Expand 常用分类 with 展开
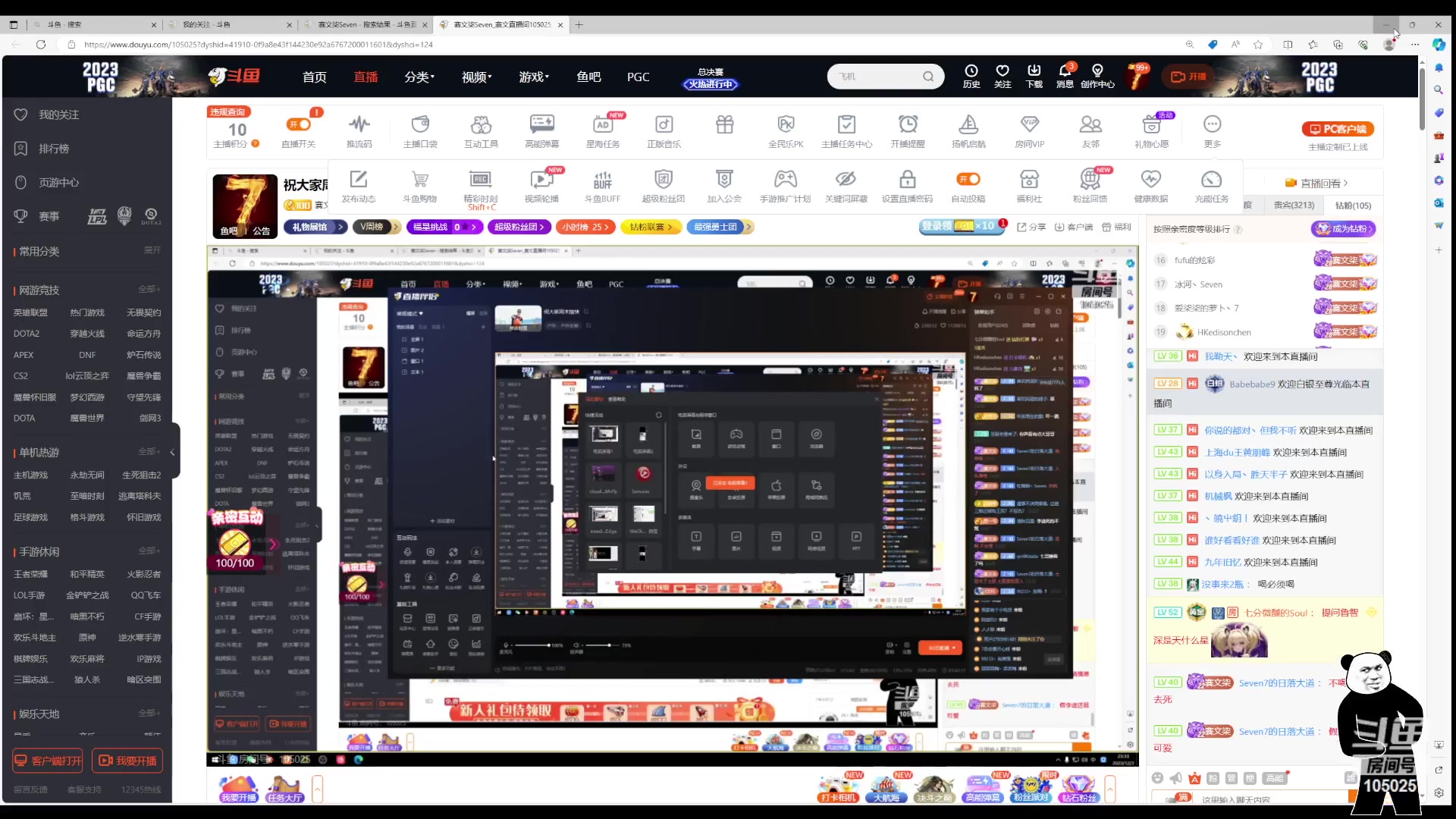This screenshot has width=1456, height=819. pyautogui.click(x=152, y=250)
